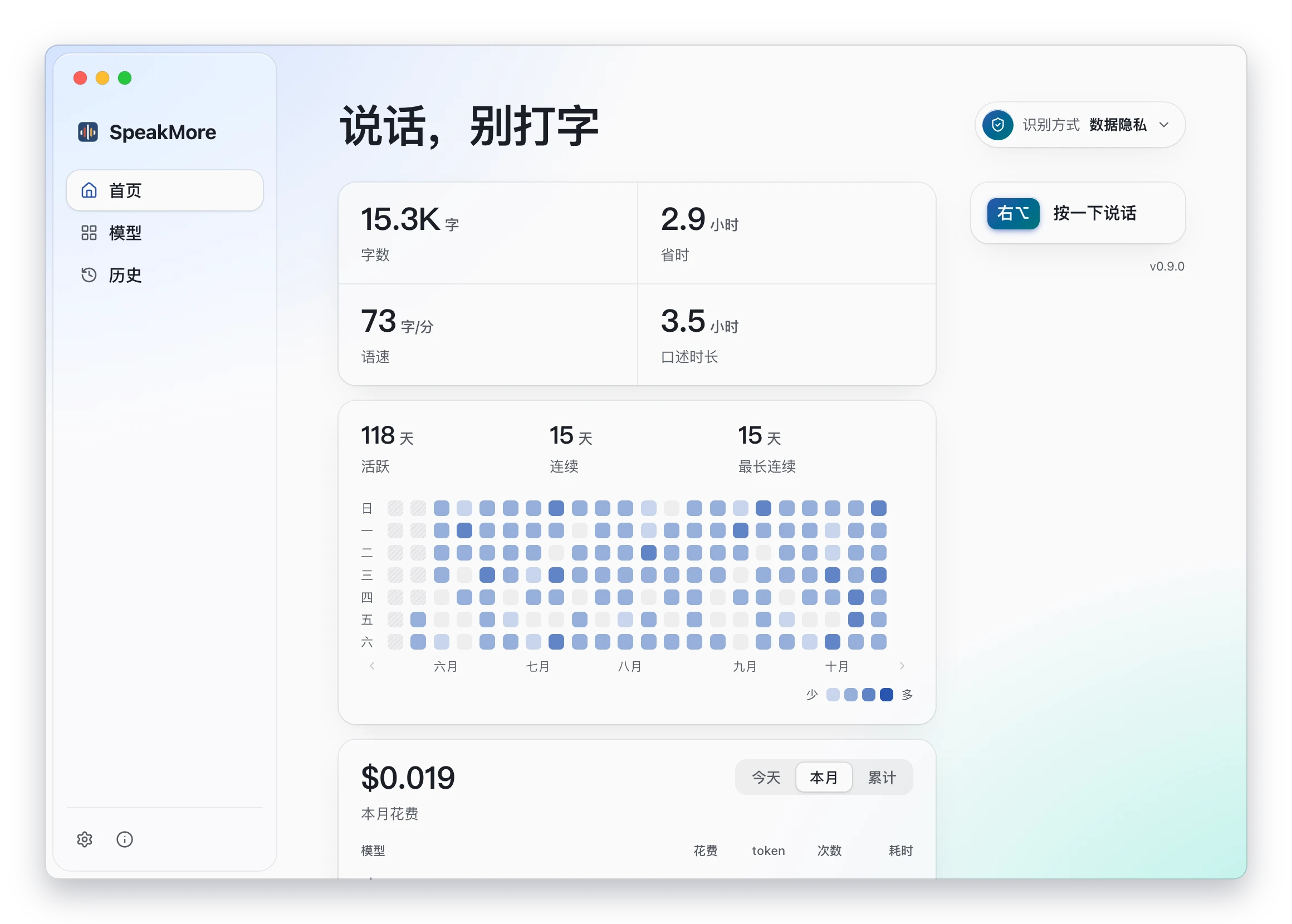Click the darkest legend swatch next to 多

(x=886, y=695)
